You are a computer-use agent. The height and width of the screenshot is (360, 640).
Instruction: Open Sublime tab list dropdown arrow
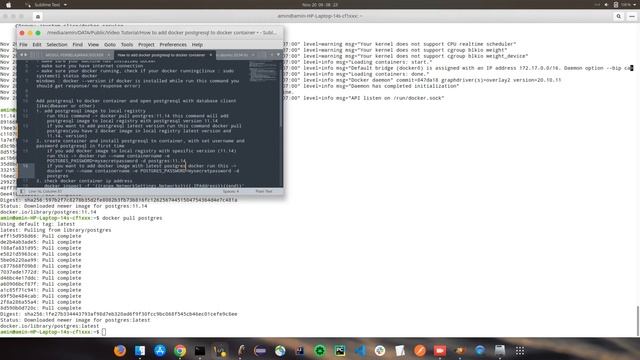coord(278,55)
